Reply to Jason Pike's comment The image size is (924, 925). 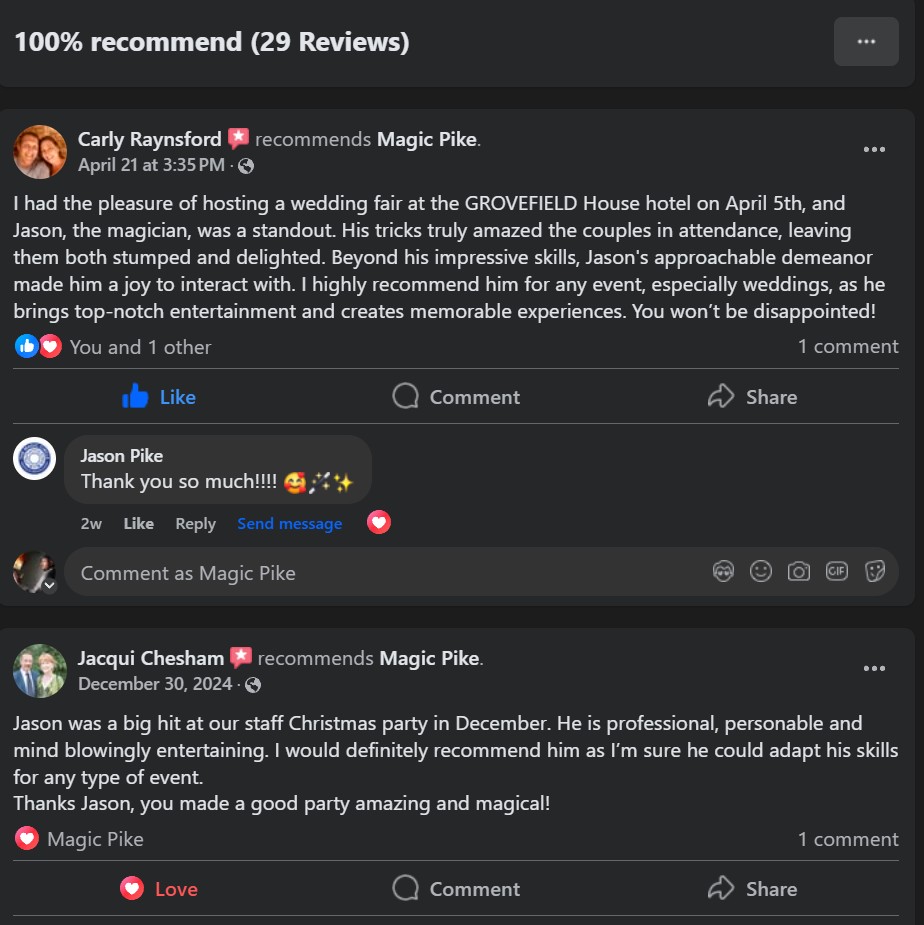pos(195,524)
